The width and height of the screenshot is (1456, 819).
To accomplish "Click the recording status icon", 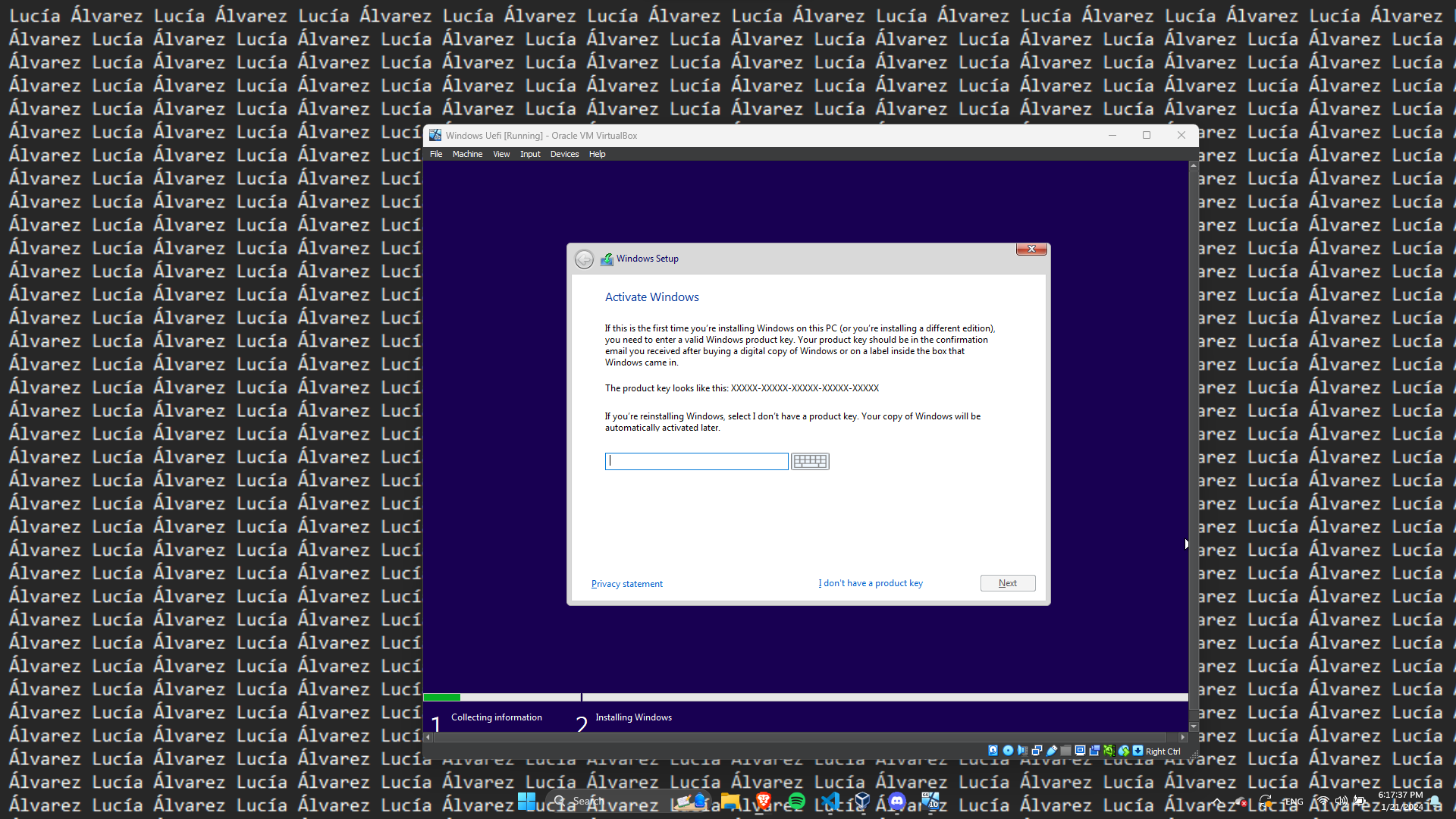I will tap(1094, 751).
